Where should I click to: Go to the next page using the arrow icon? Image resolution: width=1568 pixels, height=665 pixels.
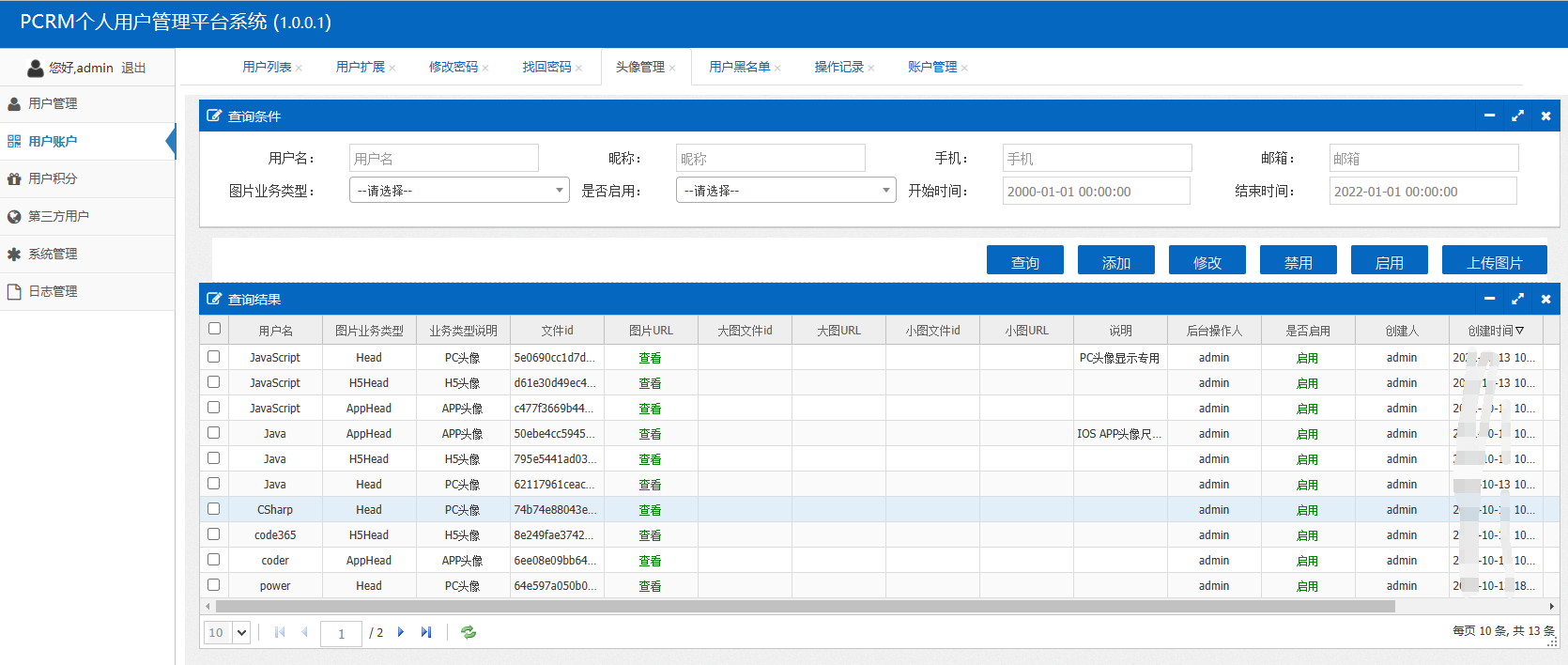pyautogui.click(x=401, y=633)
